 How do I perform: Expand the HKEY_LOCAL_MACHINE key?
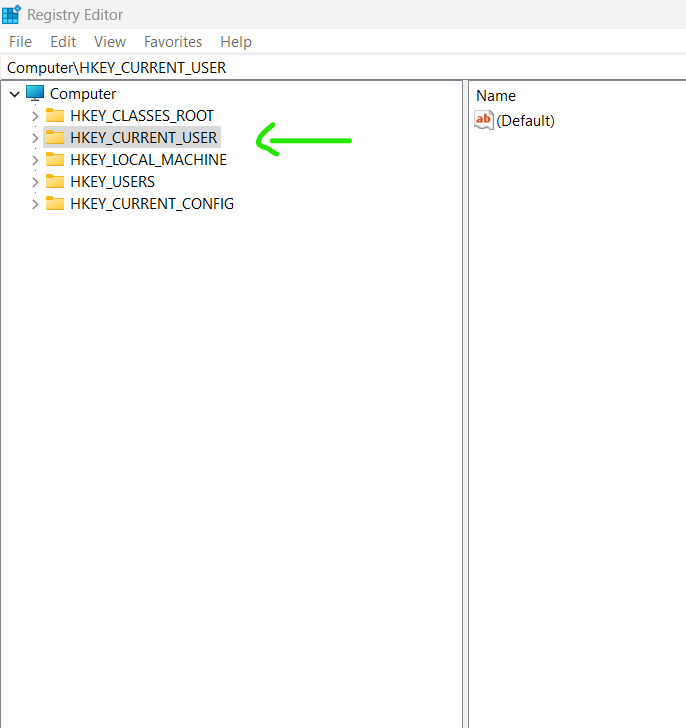35,160
